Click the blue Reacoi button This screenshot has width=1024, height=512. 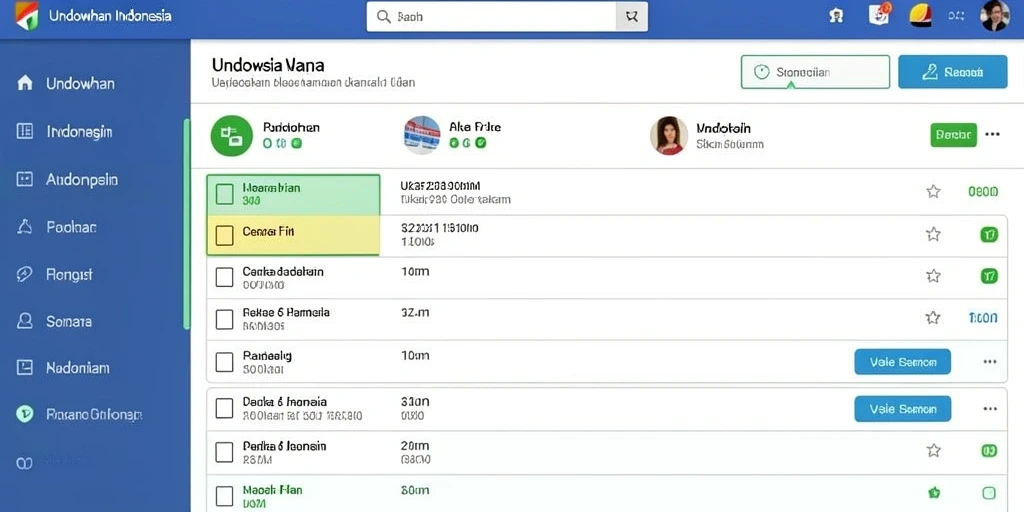pyautogui.click(x=953, y=72)
